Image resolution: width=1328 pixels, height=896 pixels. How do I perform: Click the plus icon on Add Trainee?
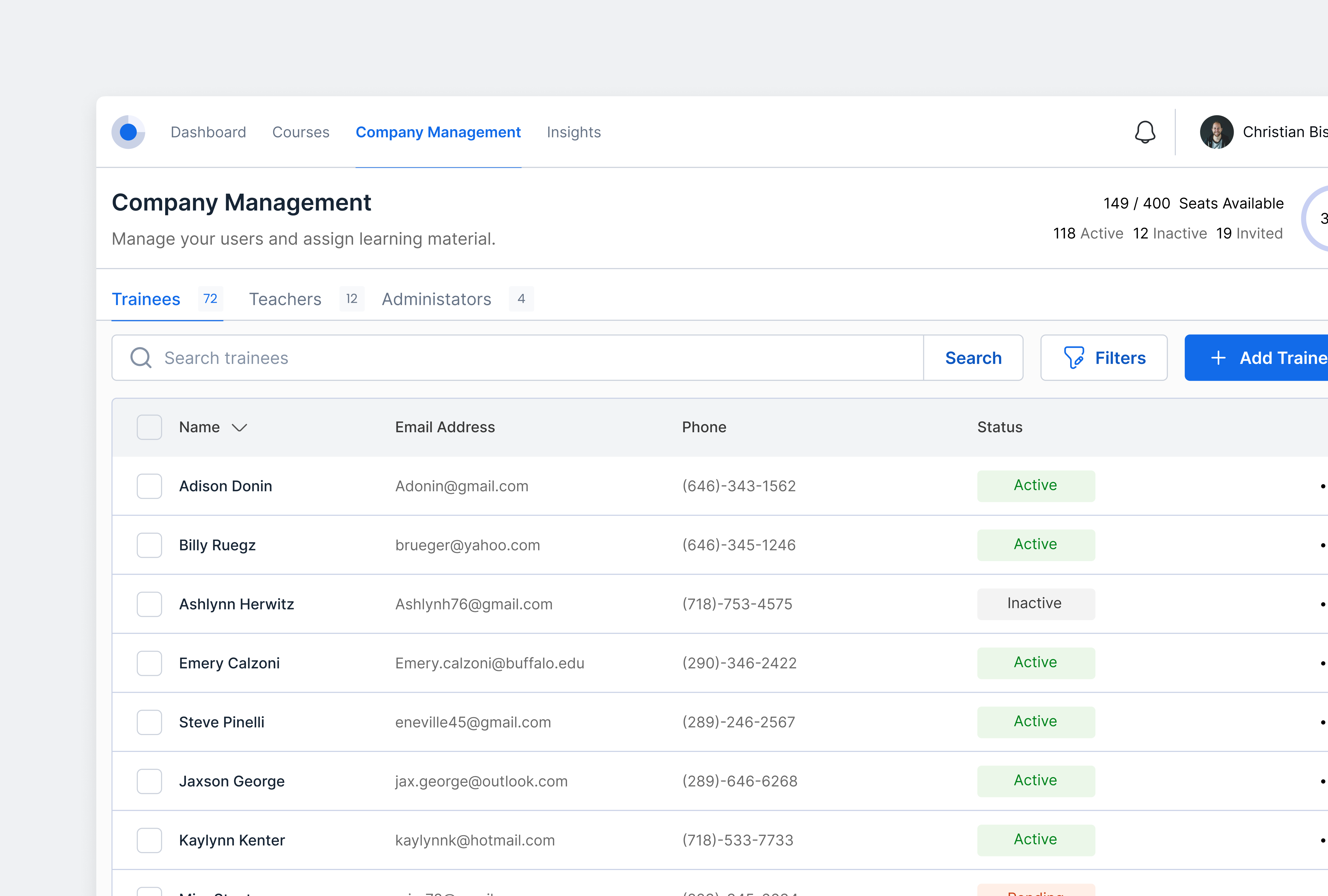point(1218,358)
